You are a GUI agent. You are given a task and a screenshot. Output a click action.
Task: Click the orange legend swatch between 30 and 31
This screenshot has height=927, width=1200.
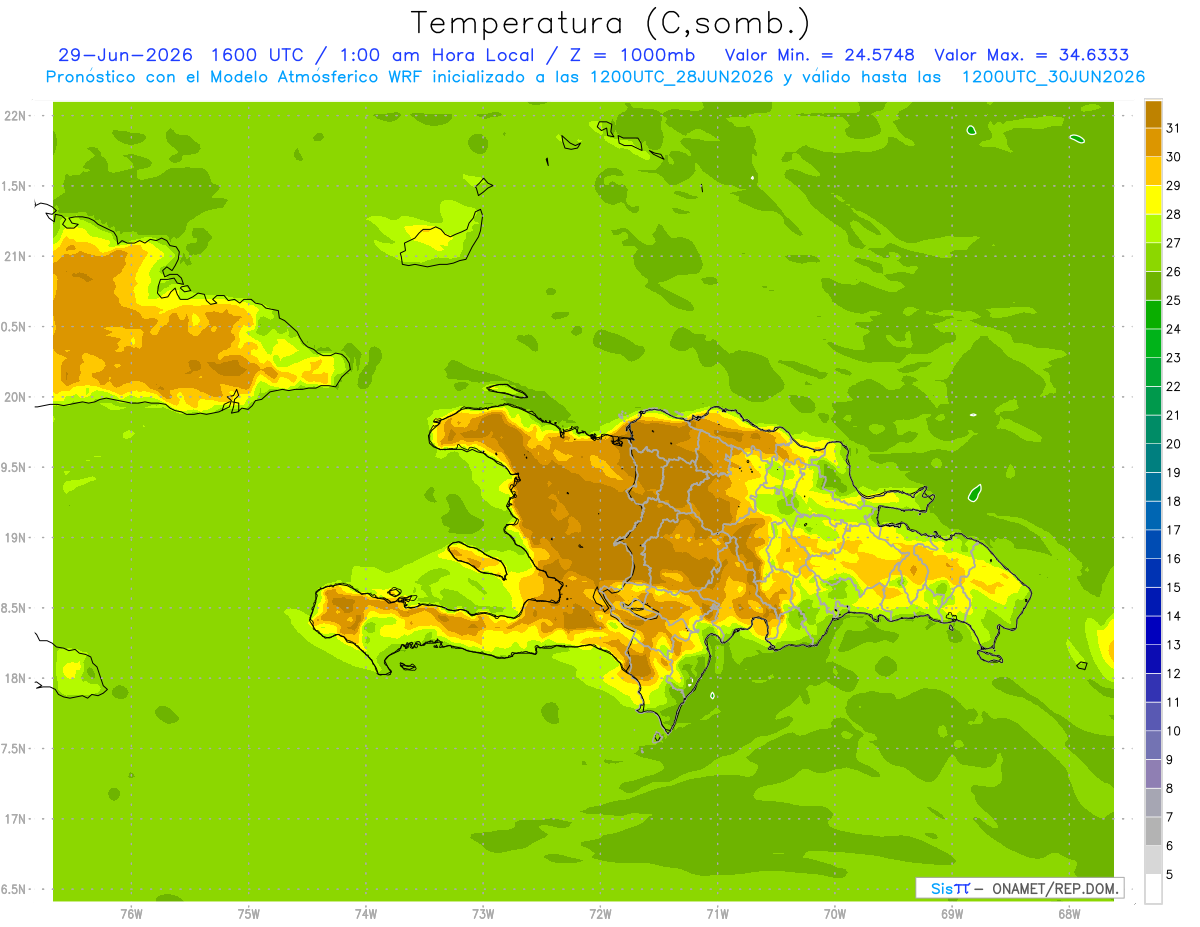coord(1153,142)
